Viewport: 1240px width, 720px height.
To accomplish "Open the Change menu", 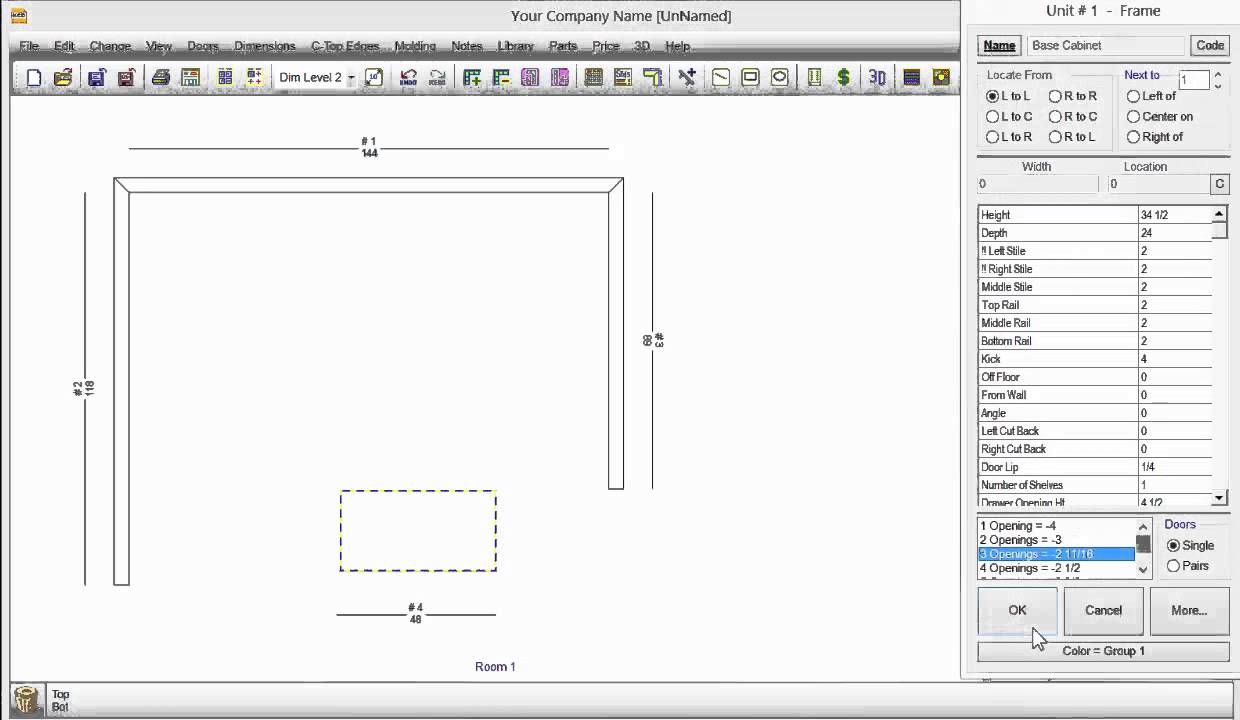I will coord(110,46).
